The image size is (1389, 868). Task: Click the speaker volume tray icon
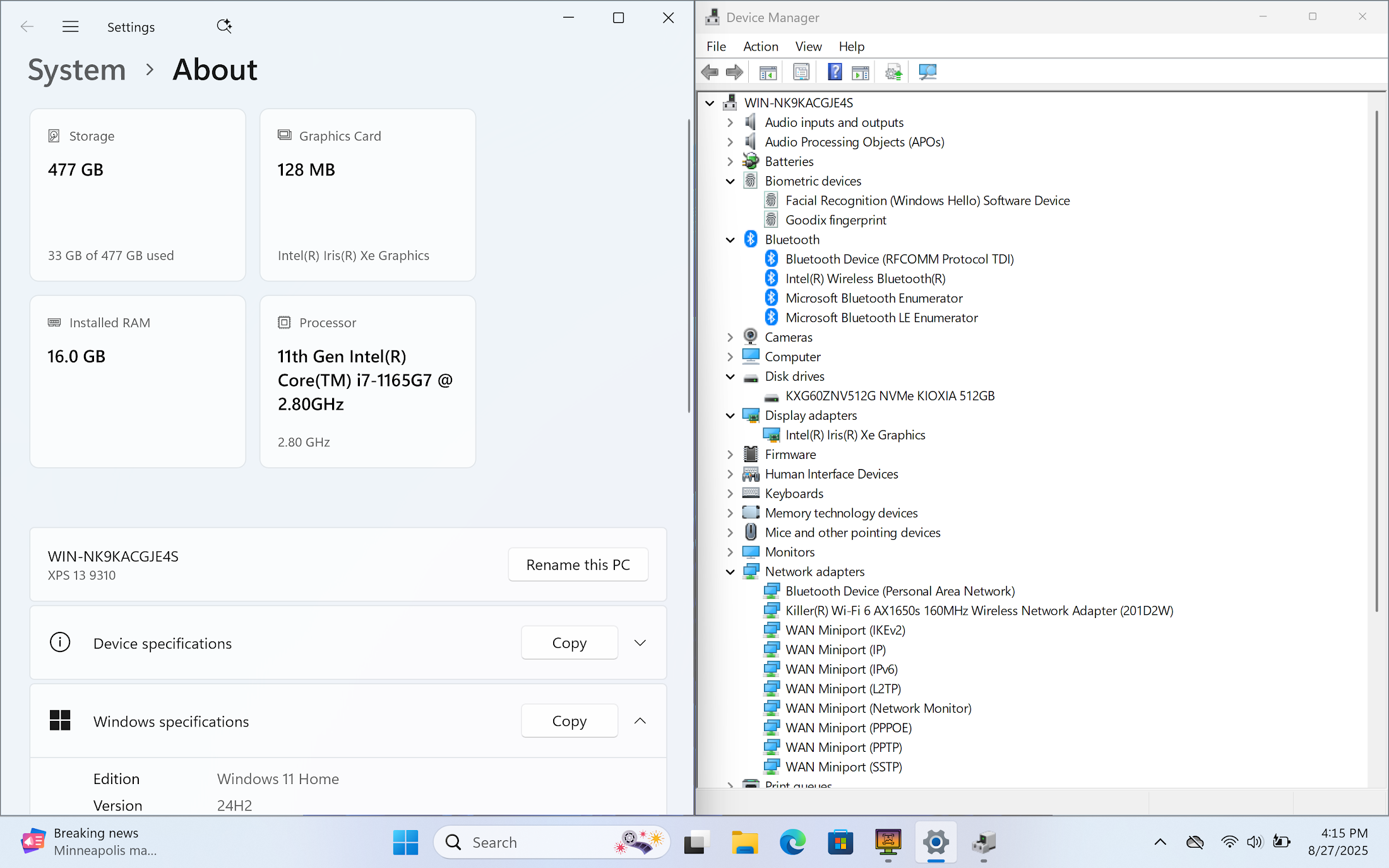pyautogui.click(x=1255, y=842)
